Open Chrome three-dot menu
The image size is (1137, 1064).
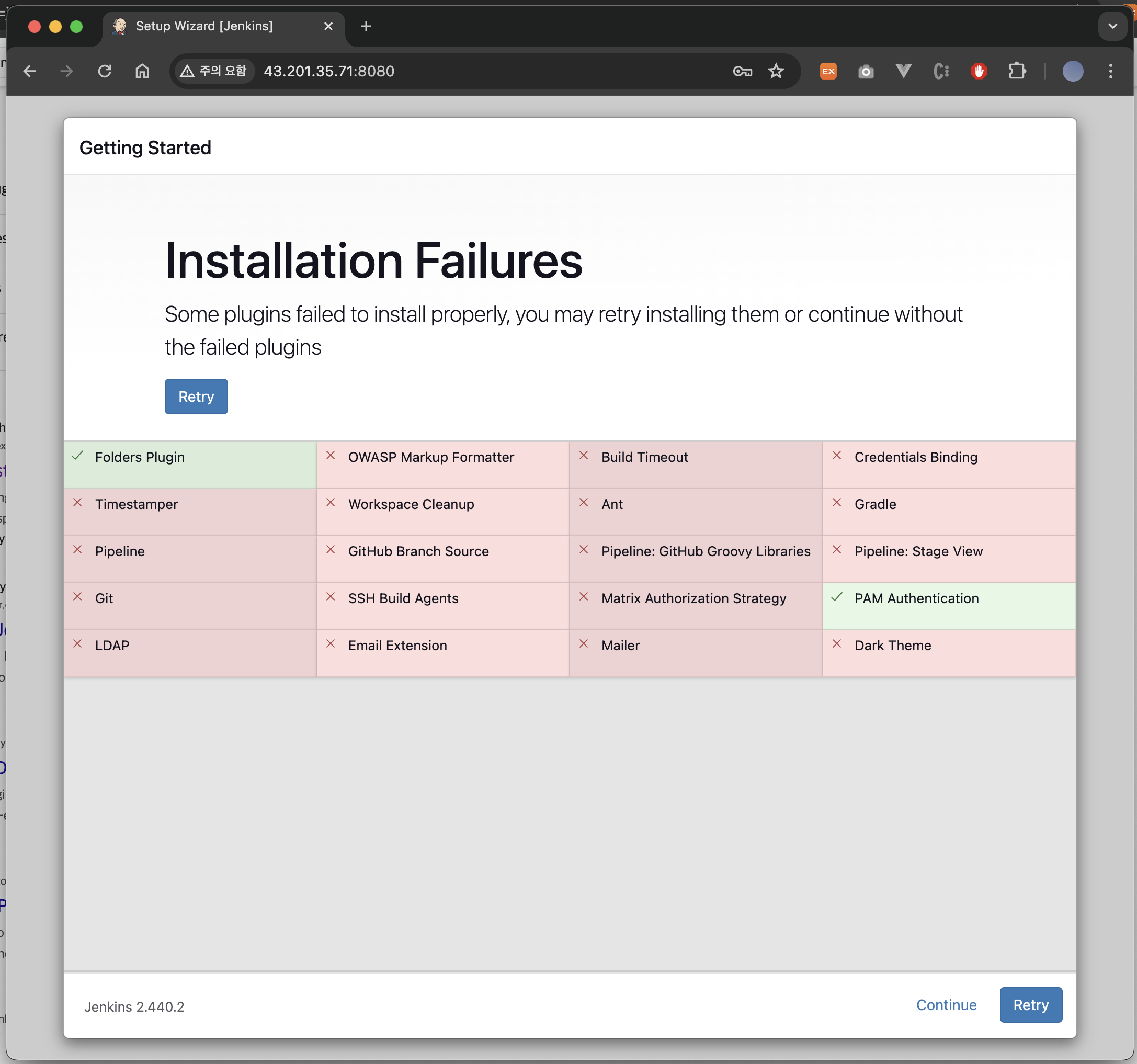(x=1110, y=71)
